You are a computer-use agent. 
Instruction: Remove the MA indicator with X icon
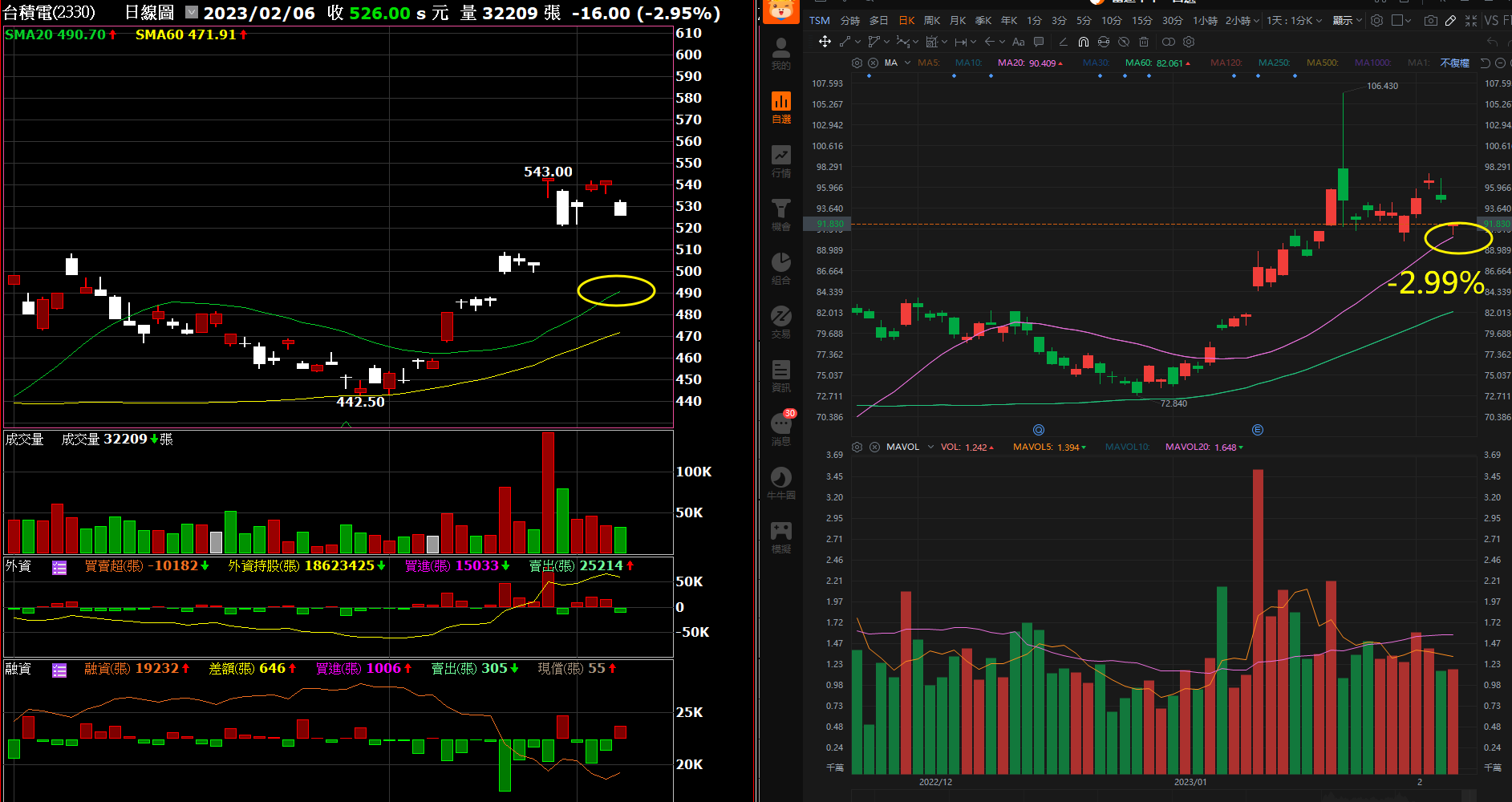pos(873,63)
